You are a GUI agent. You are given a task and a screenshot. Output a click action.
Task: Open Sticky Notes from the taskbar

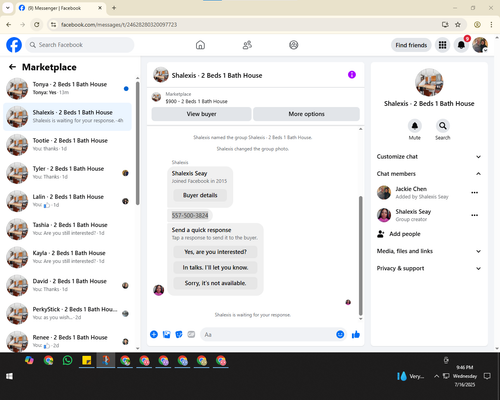point(87,360)
